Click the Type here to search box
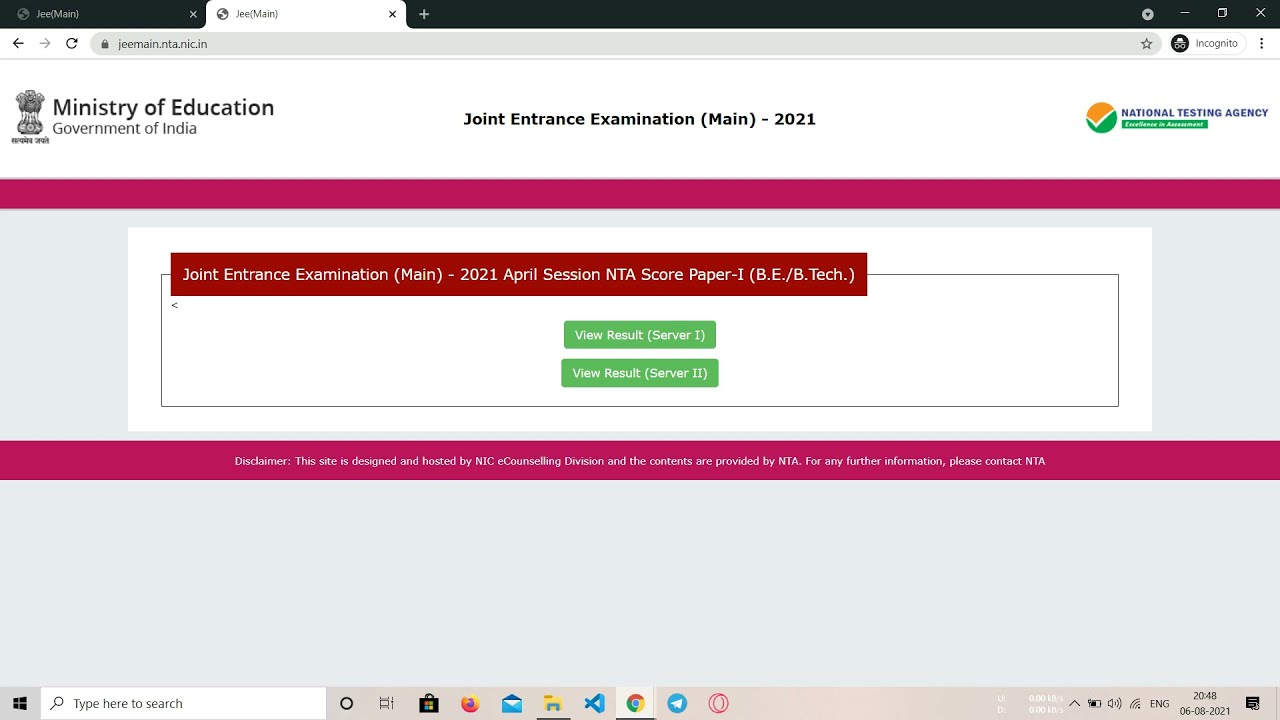The image size is (1280, 720). point(183,703)
